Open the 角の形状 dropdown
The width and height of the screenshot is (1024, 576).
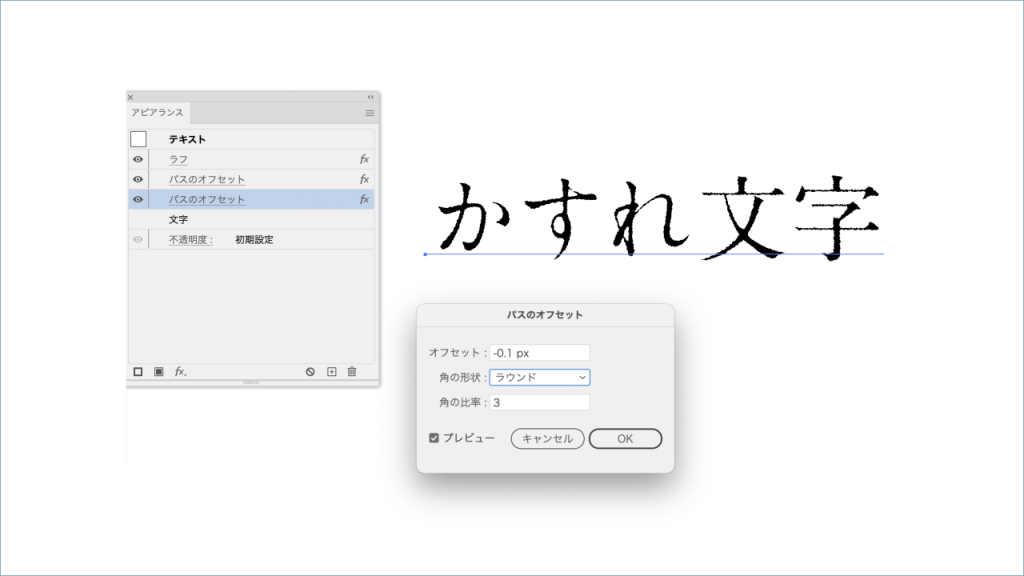point(539,377)
